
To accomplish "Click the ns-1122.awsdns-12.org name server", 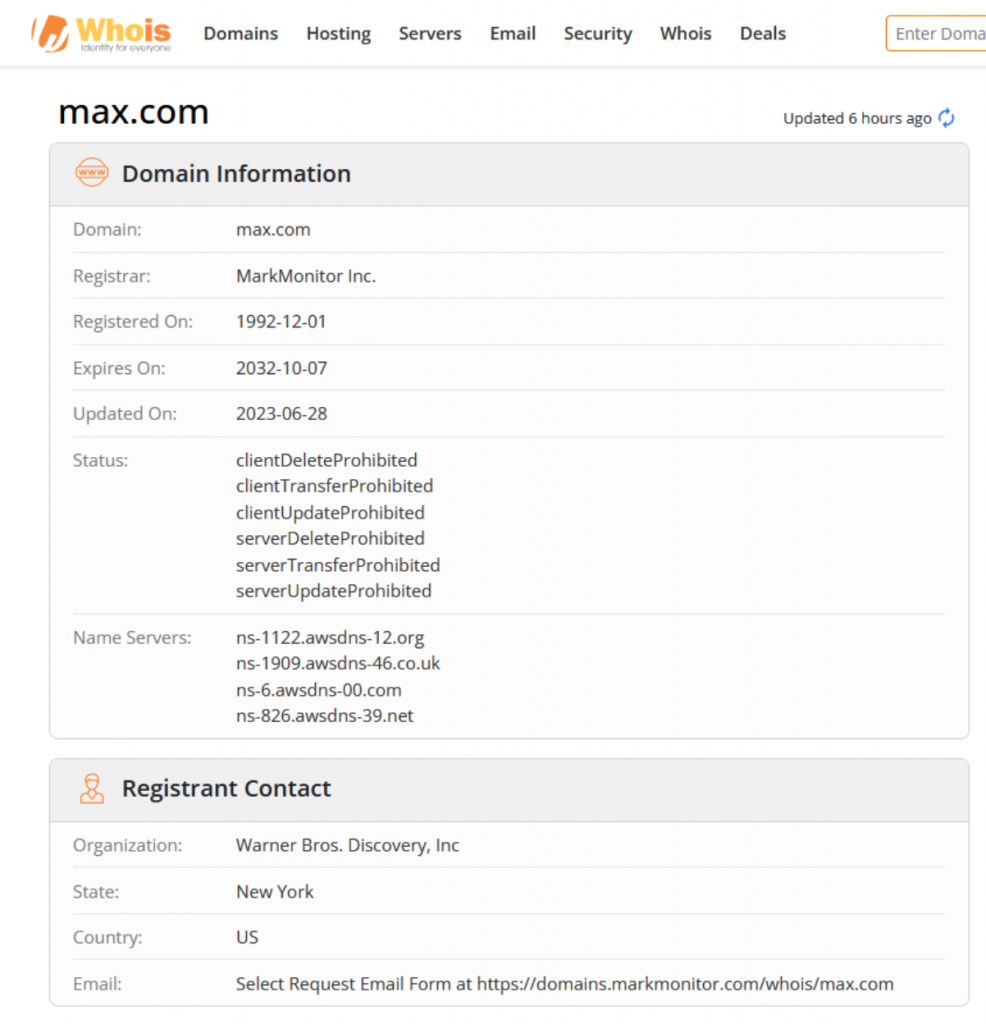I will pyautogui.click(x=330, y=638).
